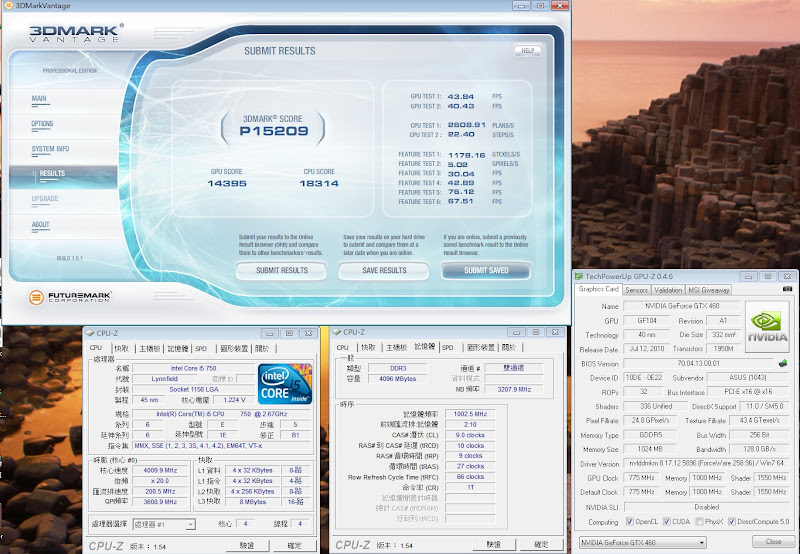800x554 pixels.
Task: Click the Intel Core i5 750 name field
Action: 193,368
